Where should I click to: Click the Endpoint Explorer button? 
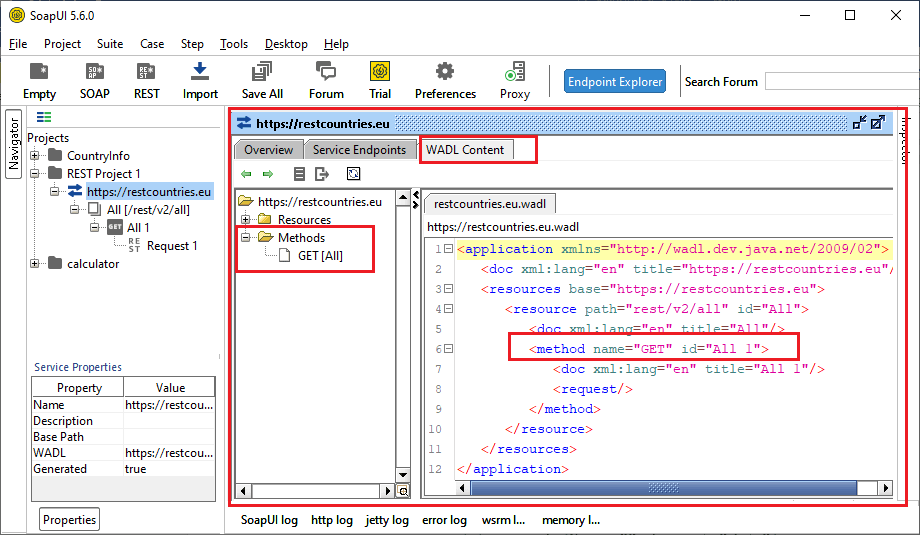tap(615, 82)
